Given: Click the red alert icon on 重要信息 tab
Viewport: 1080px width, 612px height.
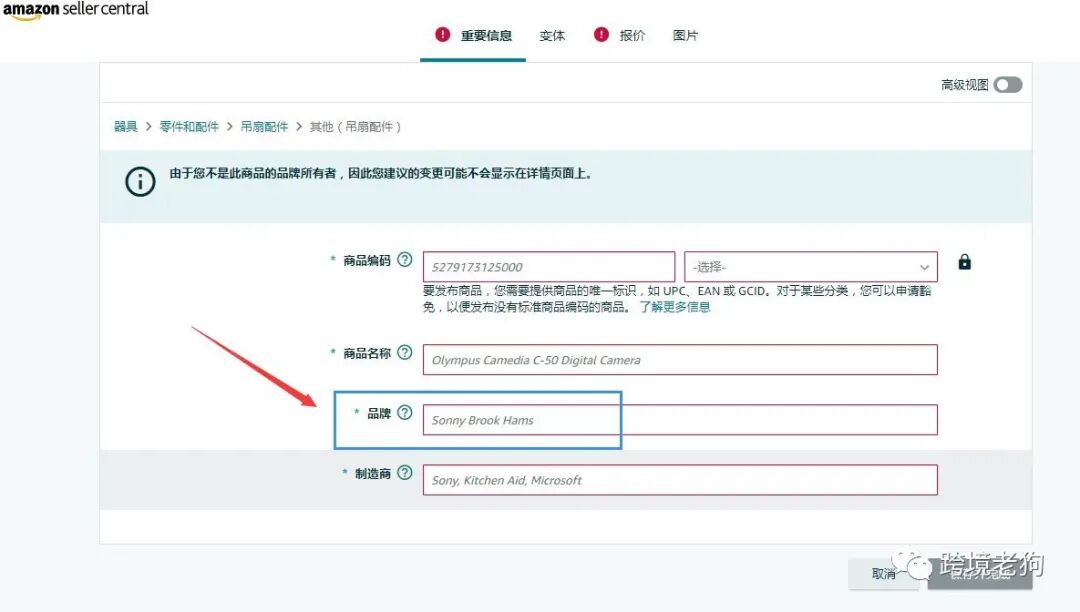Looking at the screenshot, I should click(x=443, y=33).
